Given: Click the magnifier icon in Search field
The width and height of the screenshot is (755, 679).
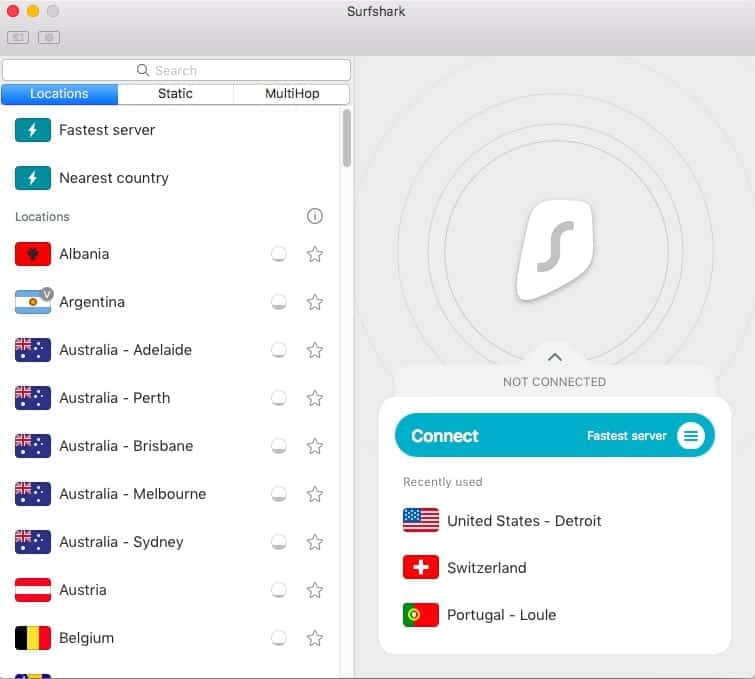Looking at the screenshot, I should pos(143,70).
